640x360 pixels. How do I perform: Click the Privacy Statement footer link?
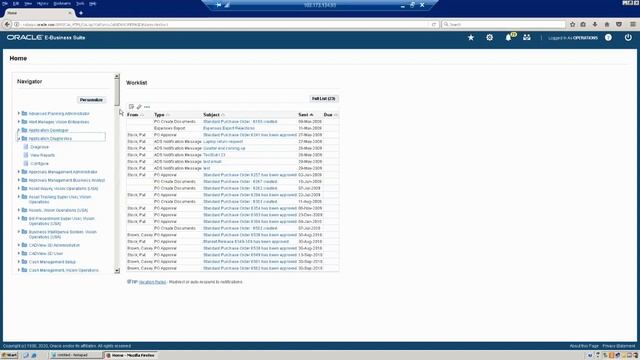click(x=619, y=346)
